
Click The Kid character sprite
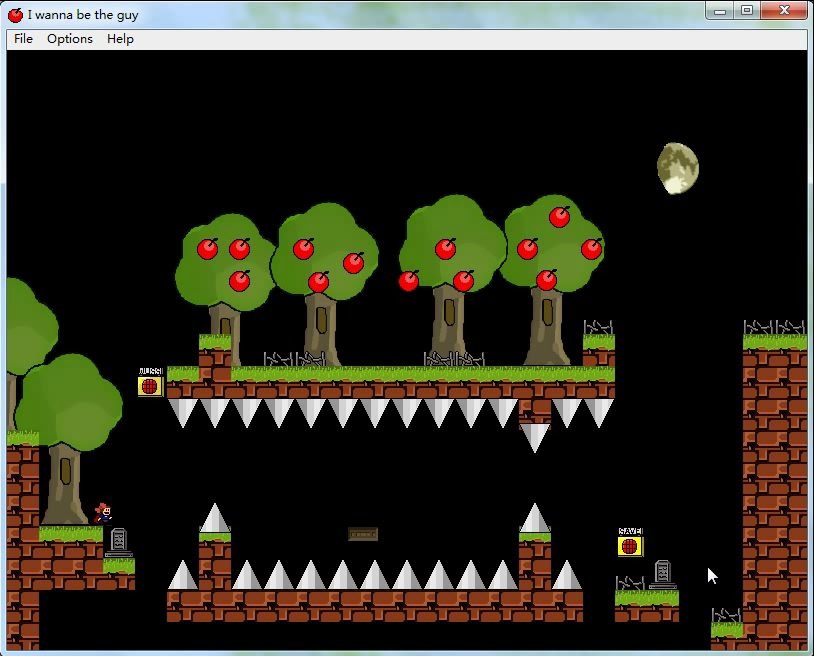pyautogui.click(x=103, y=513)
